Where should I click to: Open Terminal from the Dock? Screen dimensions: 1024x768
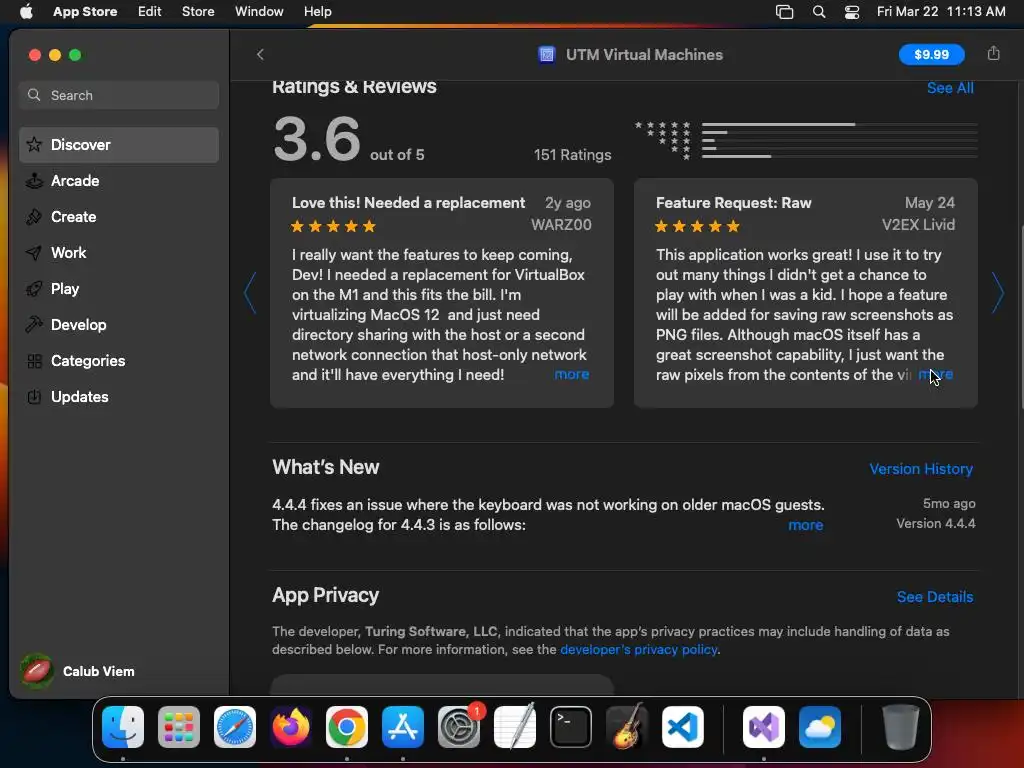571,727
